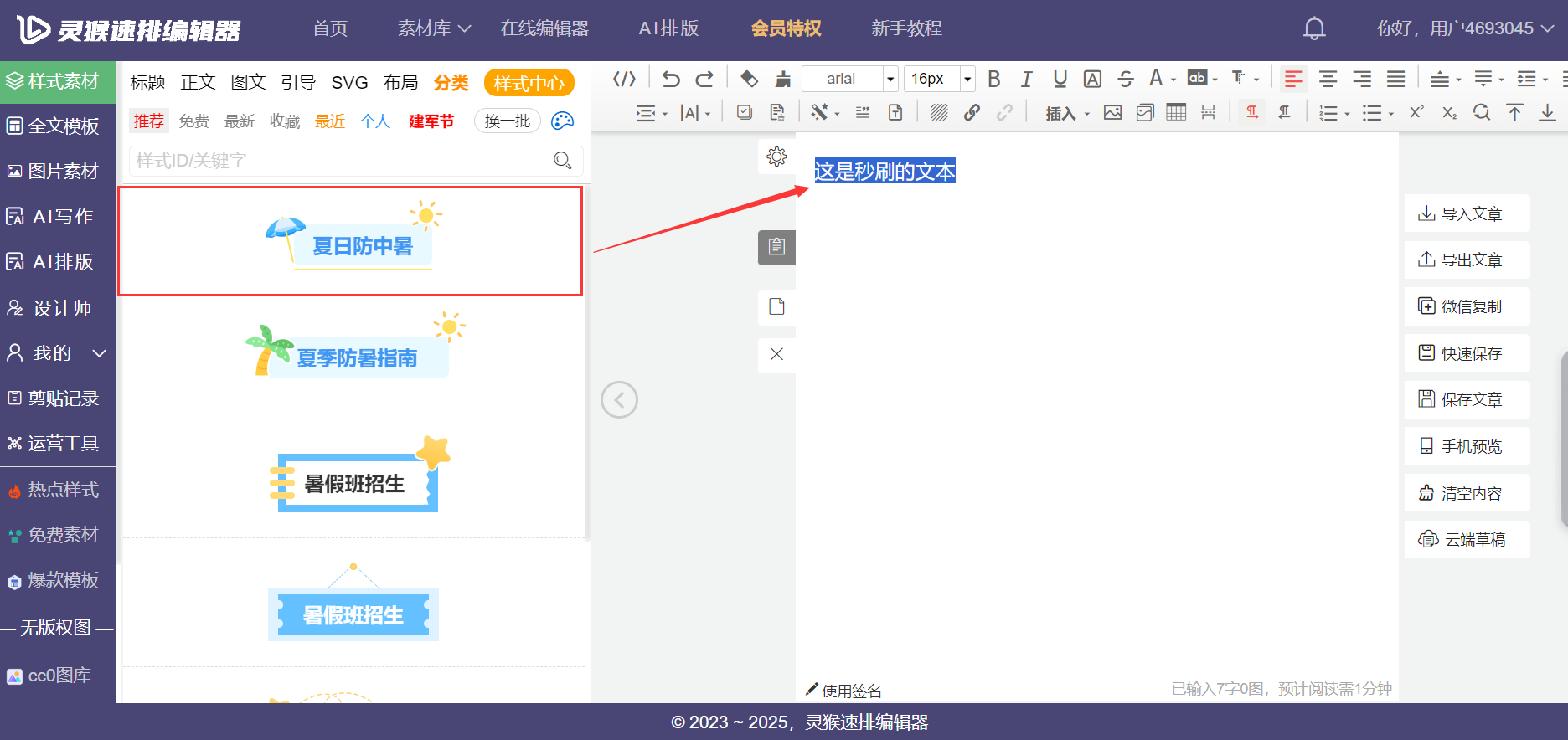Select the eraser clear-format tool
The width and height of the screenshot is (1568, 740).
(749, 79)
